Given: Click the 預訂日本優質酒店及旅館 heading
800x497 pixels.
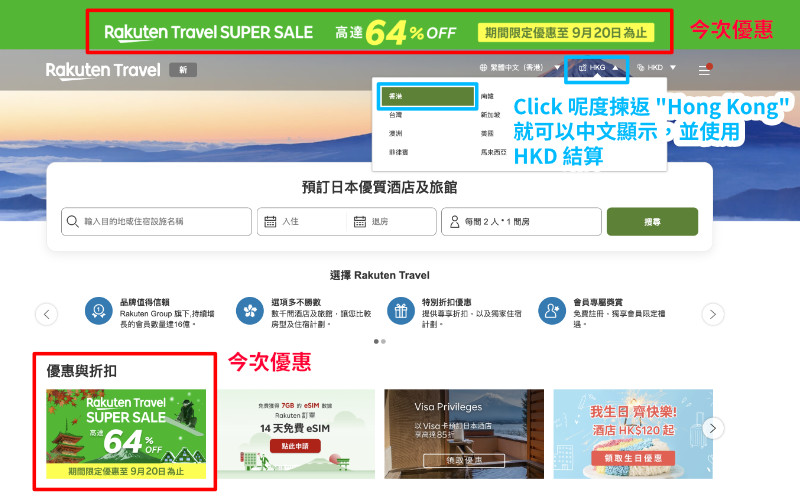Looking at the screenshot, I should pos(380,187).
